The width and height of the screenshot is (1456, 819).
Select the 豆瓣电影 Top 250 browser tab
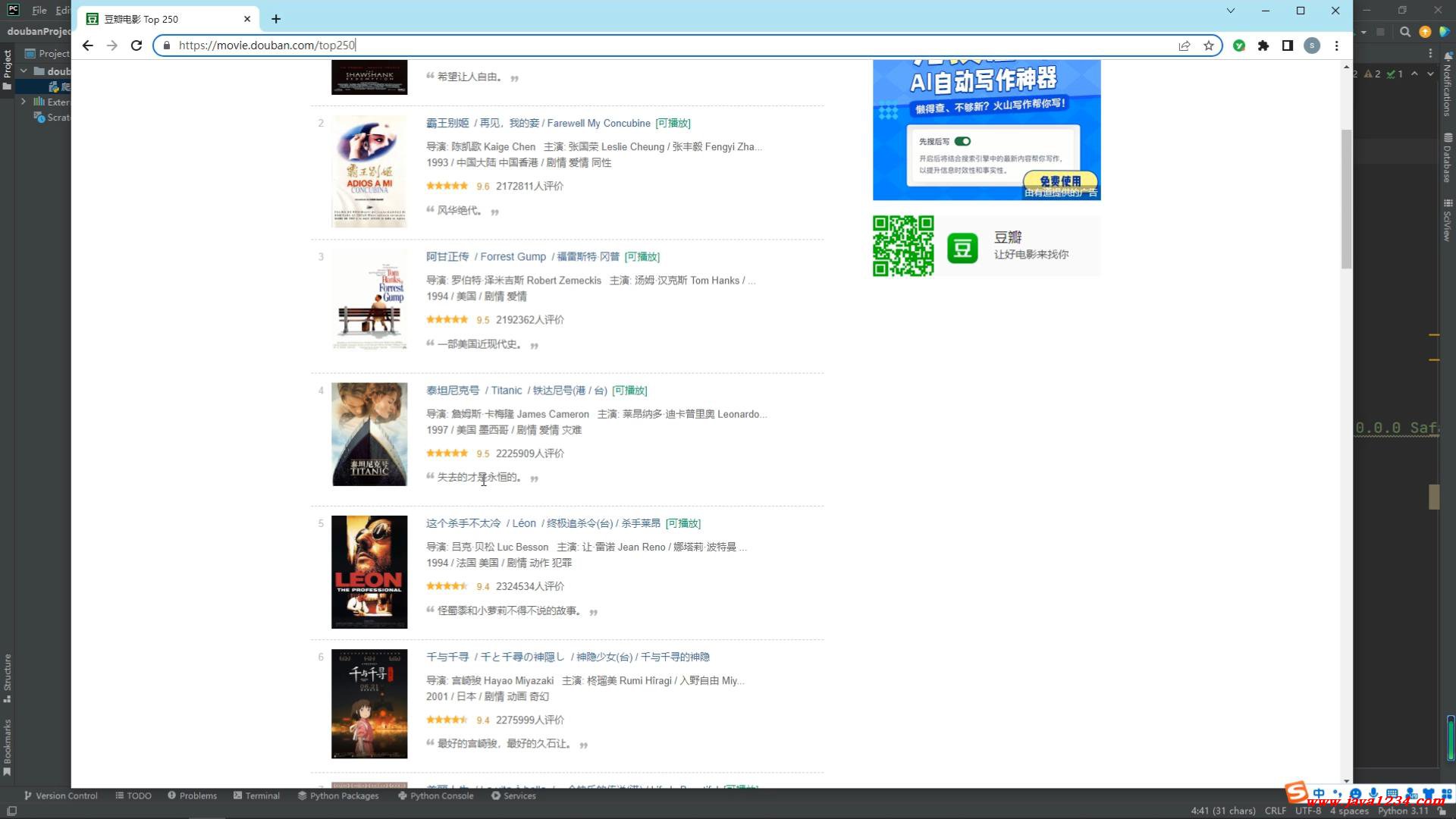[x=168, y=19]
